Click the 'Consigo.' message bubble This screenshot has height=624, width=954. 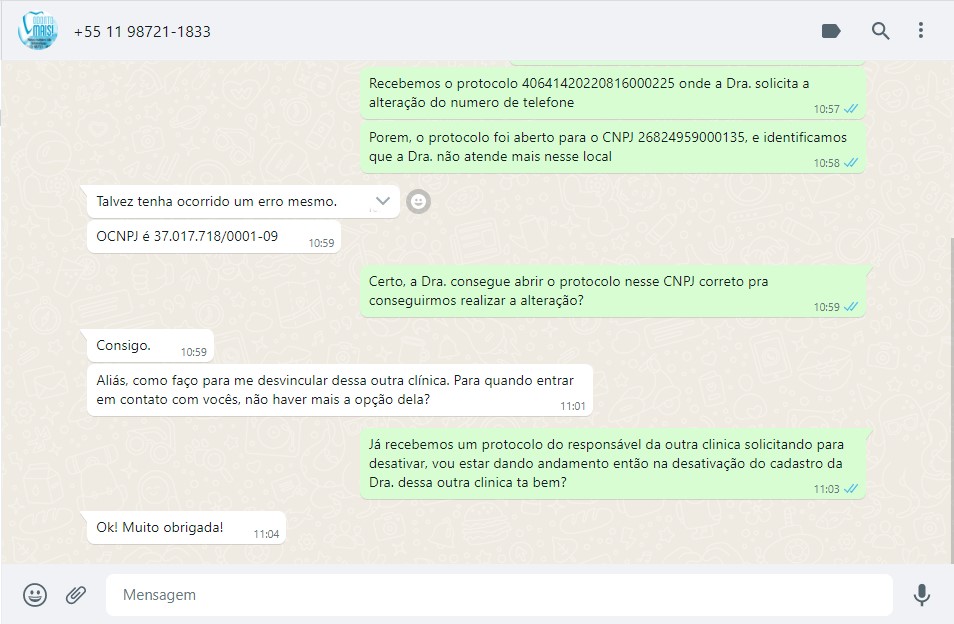point(150,345)
